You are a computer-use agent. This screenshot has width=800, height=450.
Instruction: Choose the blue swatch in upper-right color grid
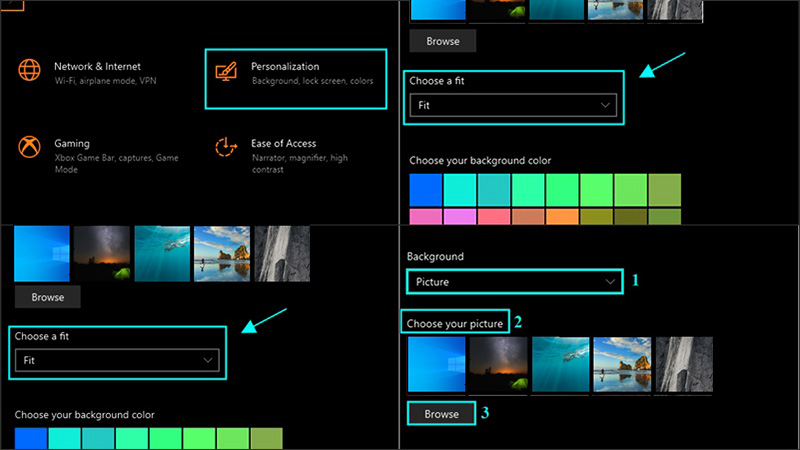pos(426,190)
